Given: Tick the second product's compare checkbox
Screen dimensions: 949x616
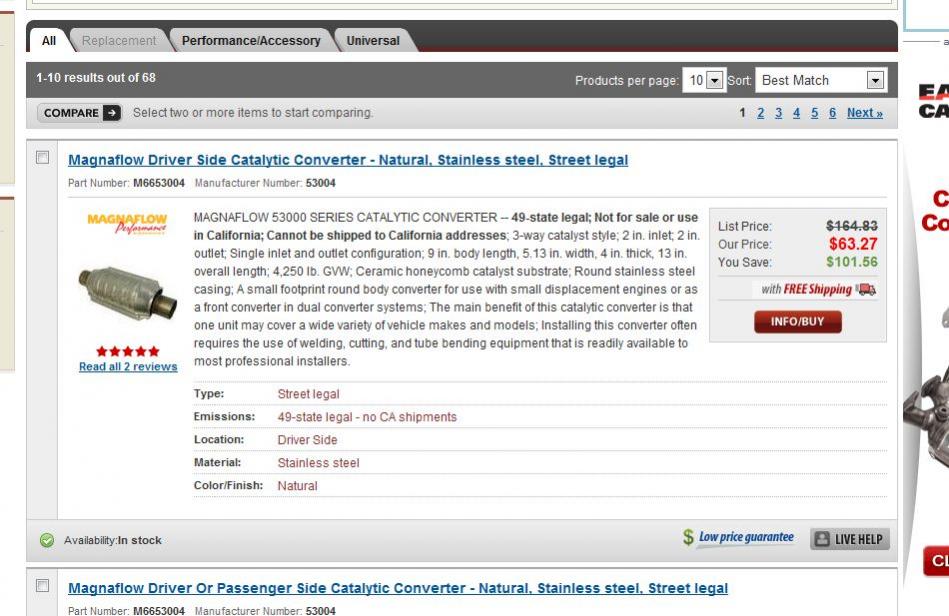Looking at the screenshot, I should 42,586.
